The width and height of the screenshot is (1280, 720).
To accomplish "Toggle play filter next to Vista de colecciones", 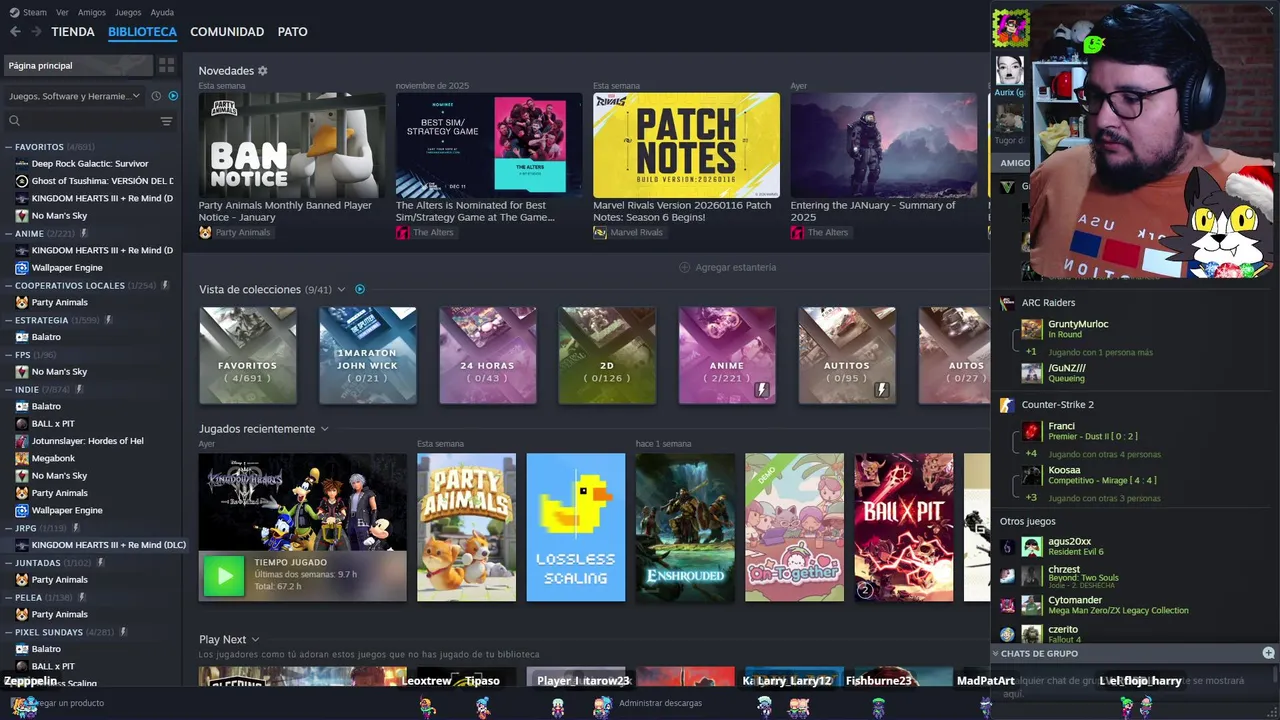I will [x=360, y=289].
